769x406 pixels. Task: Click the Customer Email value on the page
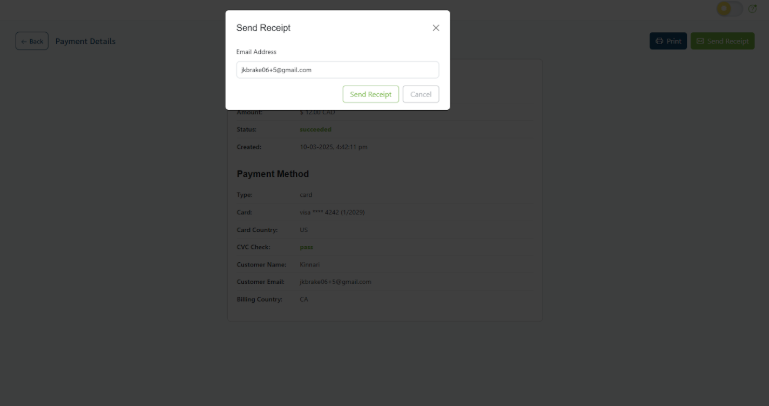[x=335, y=282]
